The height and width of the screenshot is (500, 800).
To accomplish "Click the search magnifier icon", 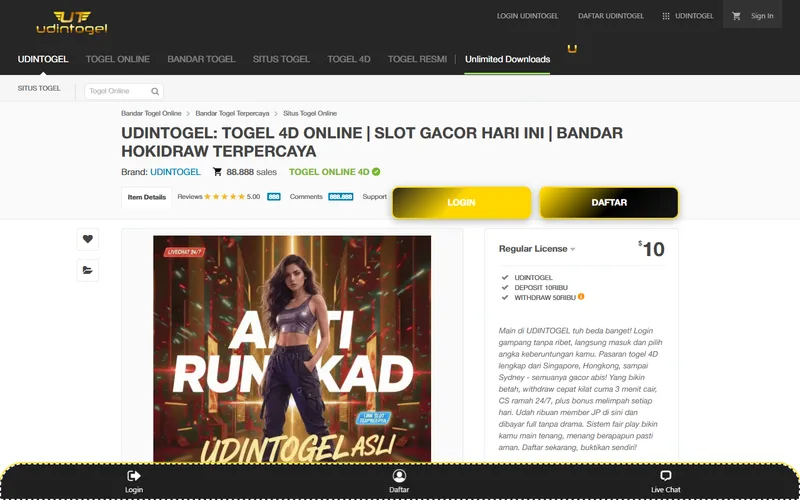I will tap(155, 91).
